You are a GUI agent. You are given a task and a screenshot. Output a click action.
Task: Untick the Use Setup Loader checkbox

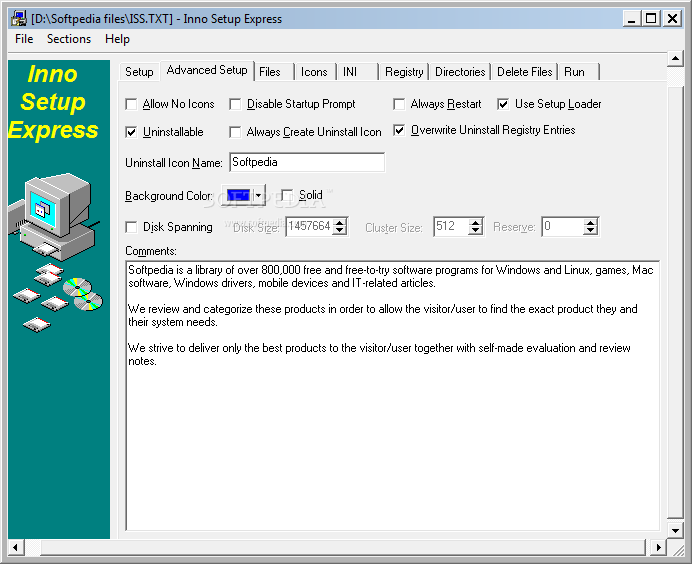pyautogui.click(x=503, y=104)
